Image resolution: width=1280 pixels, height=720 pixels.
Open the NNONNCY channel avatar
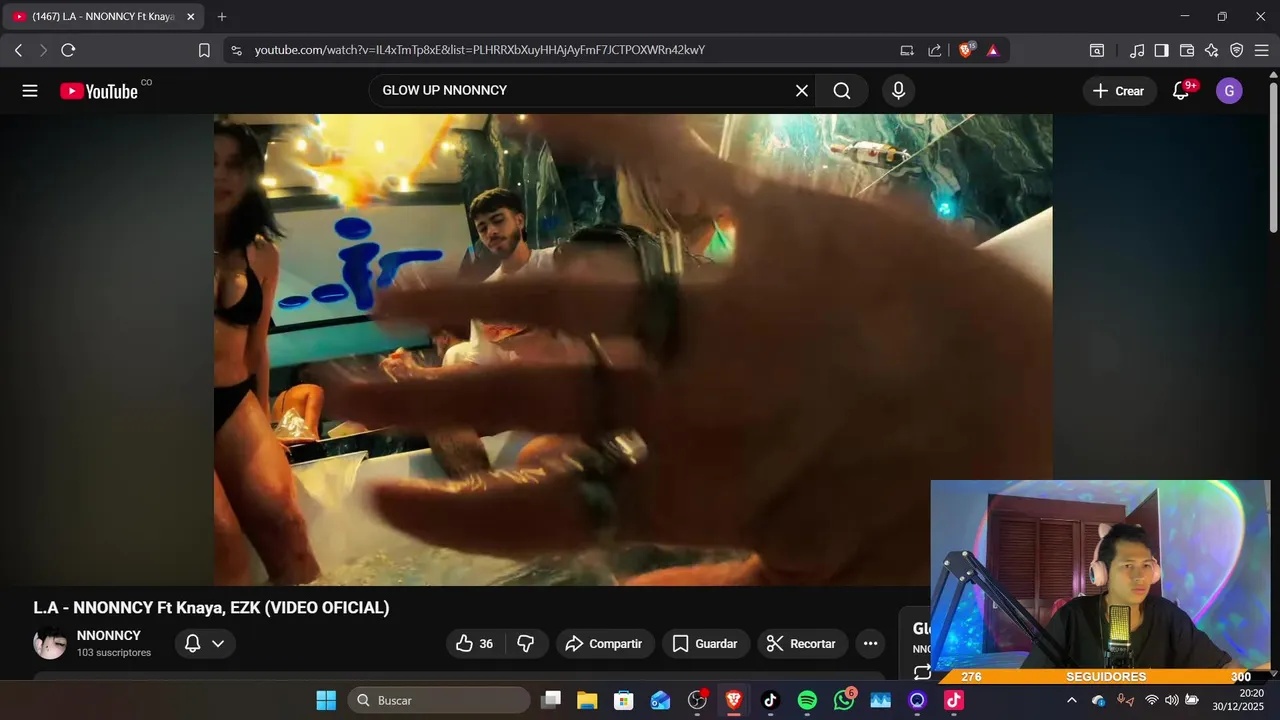50,643
